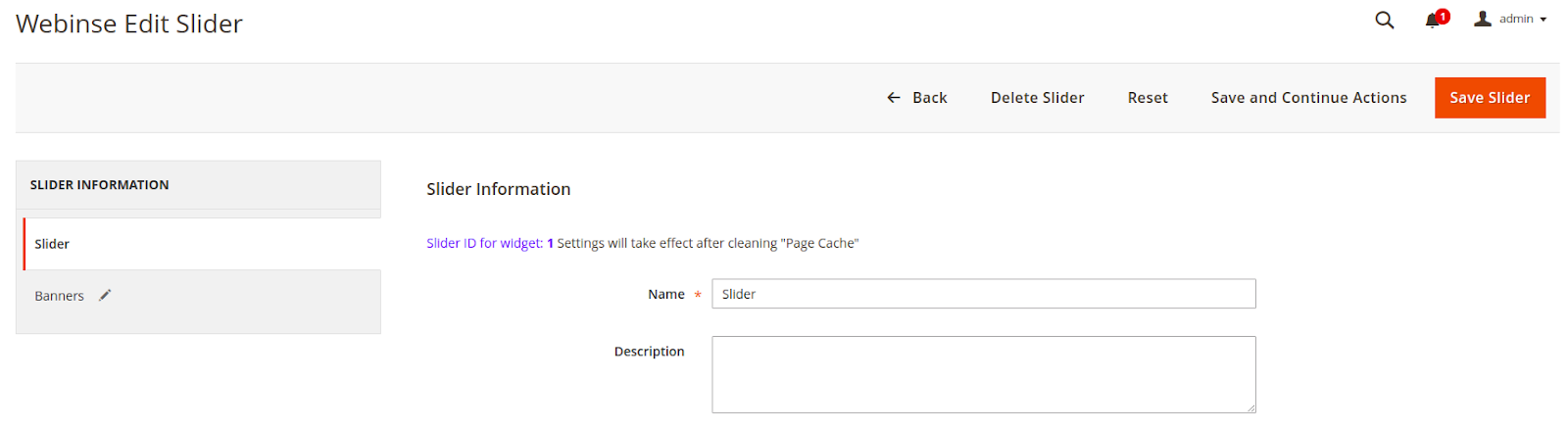Viewport: 1568px width, 428px height.
Task: Click the red required asterisk beside Name
Action: coord(698,295)
